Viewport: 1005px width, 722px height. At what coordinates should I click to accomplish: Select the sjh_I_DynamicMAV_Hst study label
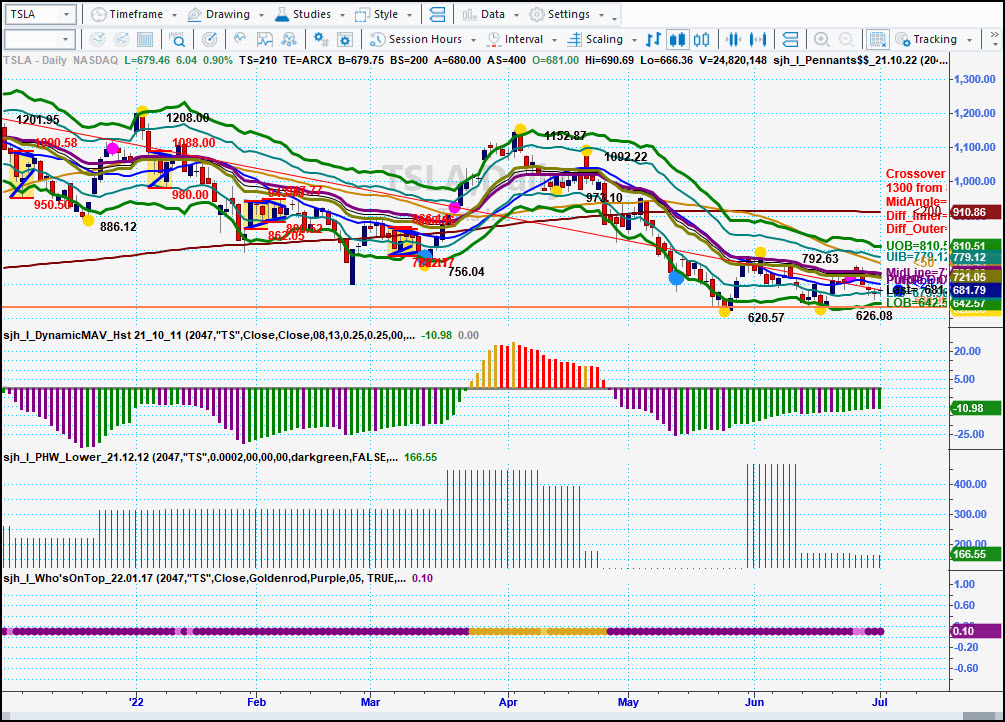pos(209,335)
